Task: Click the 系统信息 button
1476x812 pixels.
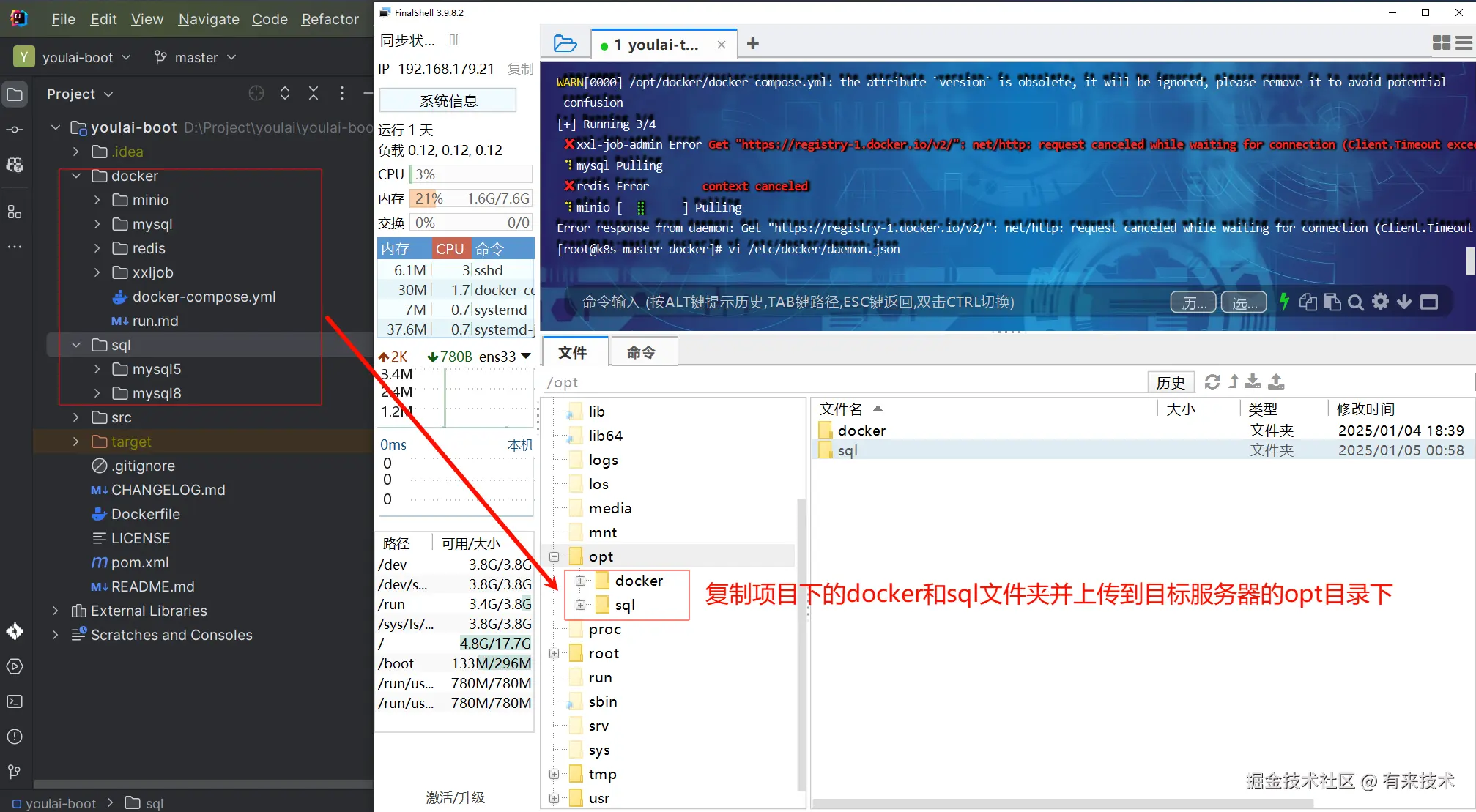Action: click(x=448, y=100)
